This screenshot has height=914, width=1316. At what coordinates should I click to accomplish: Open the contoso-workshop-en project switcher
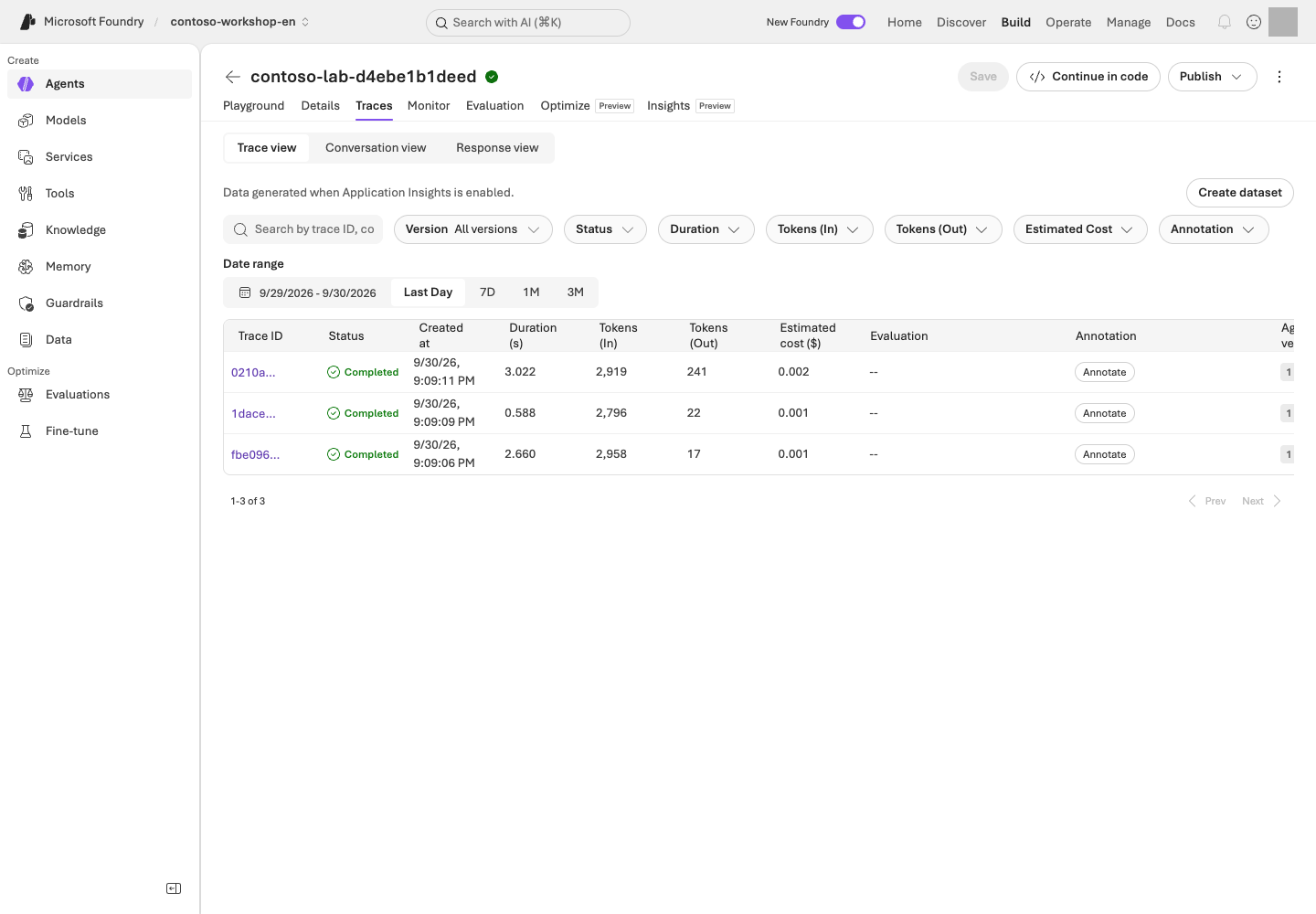(239, 22)
